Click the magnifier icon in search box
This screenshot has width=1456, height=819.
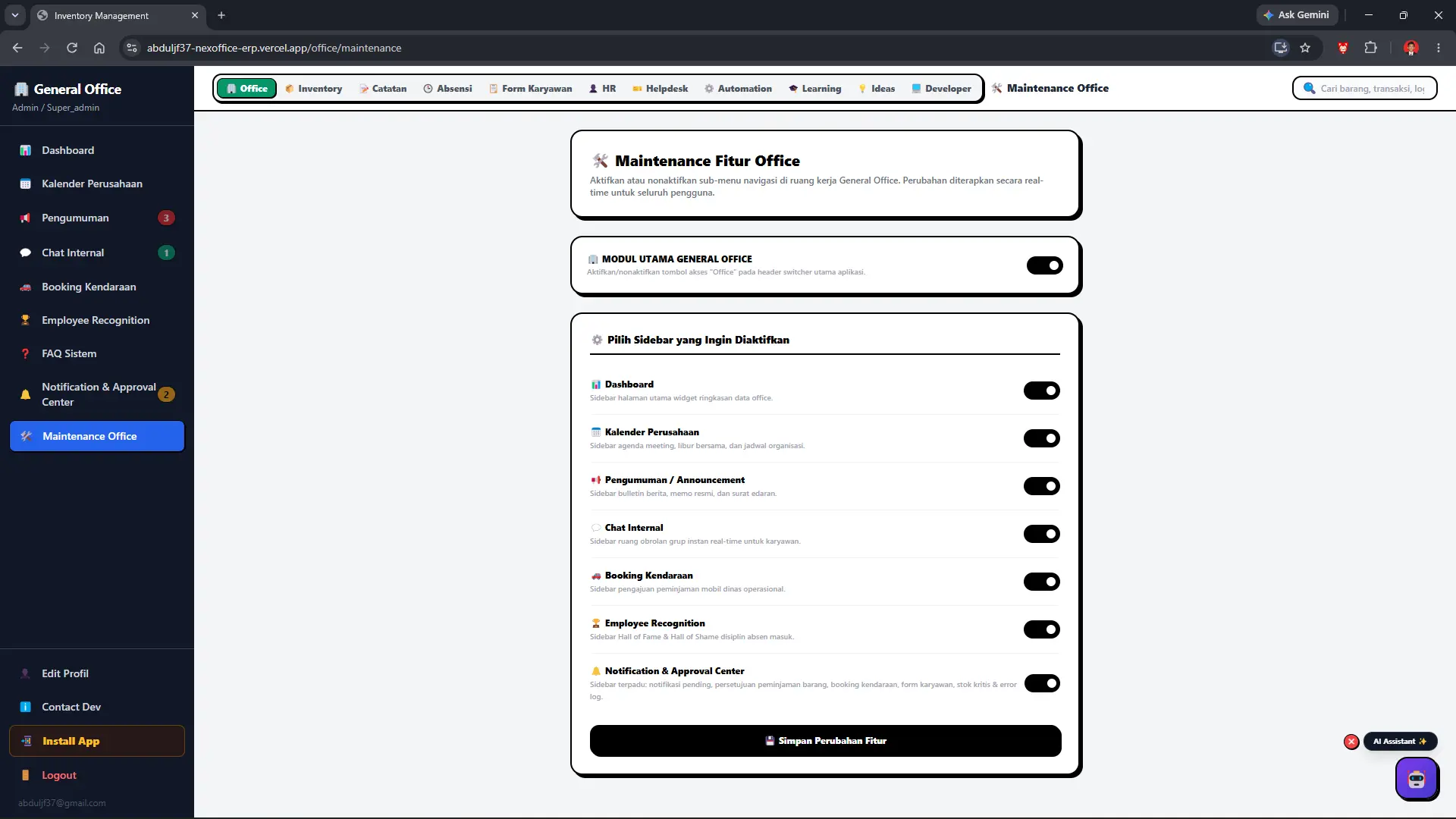1309,88
